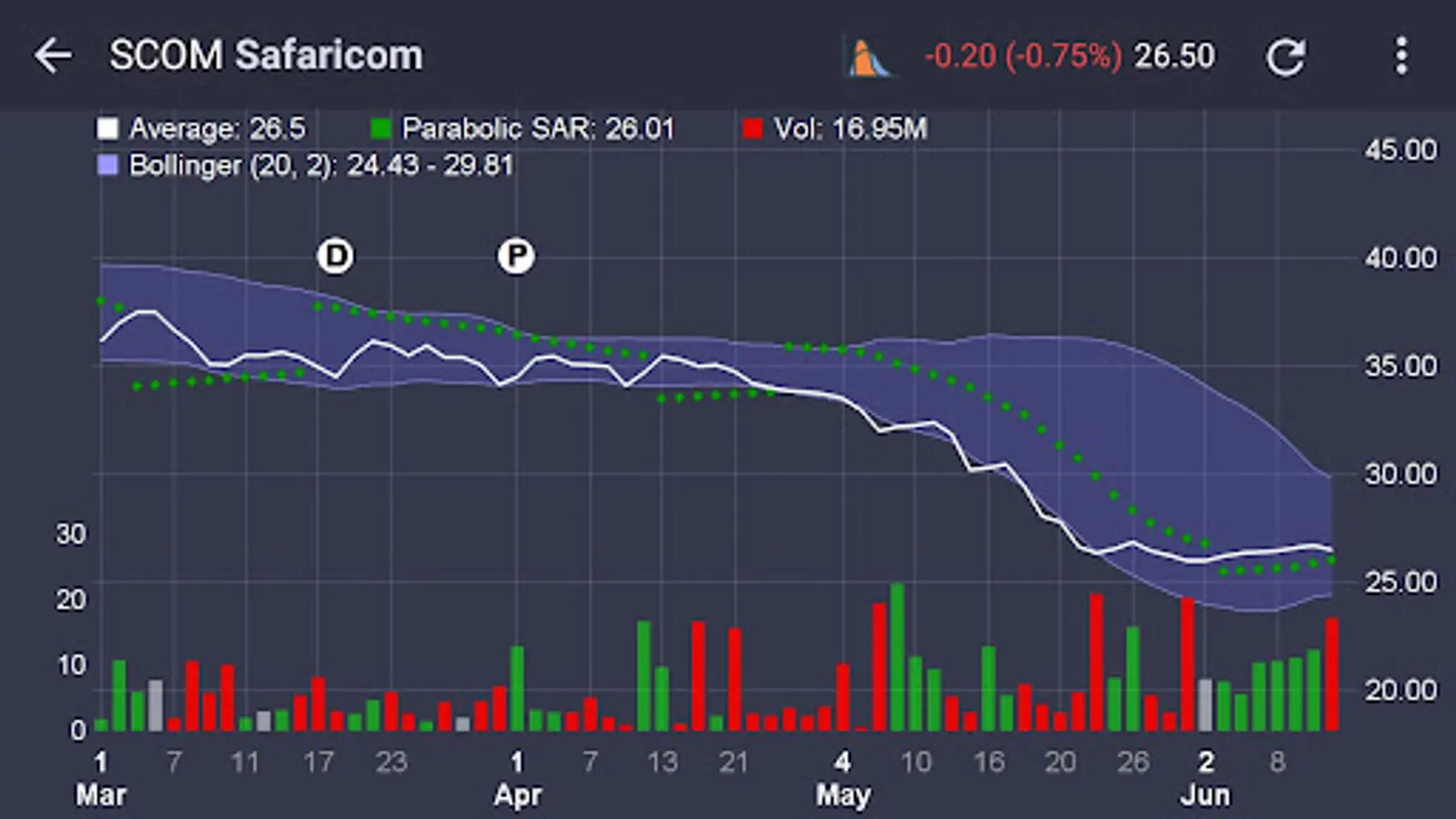Select the red Vol legend swatch
1456x819 pixels.
pos(753,129)
